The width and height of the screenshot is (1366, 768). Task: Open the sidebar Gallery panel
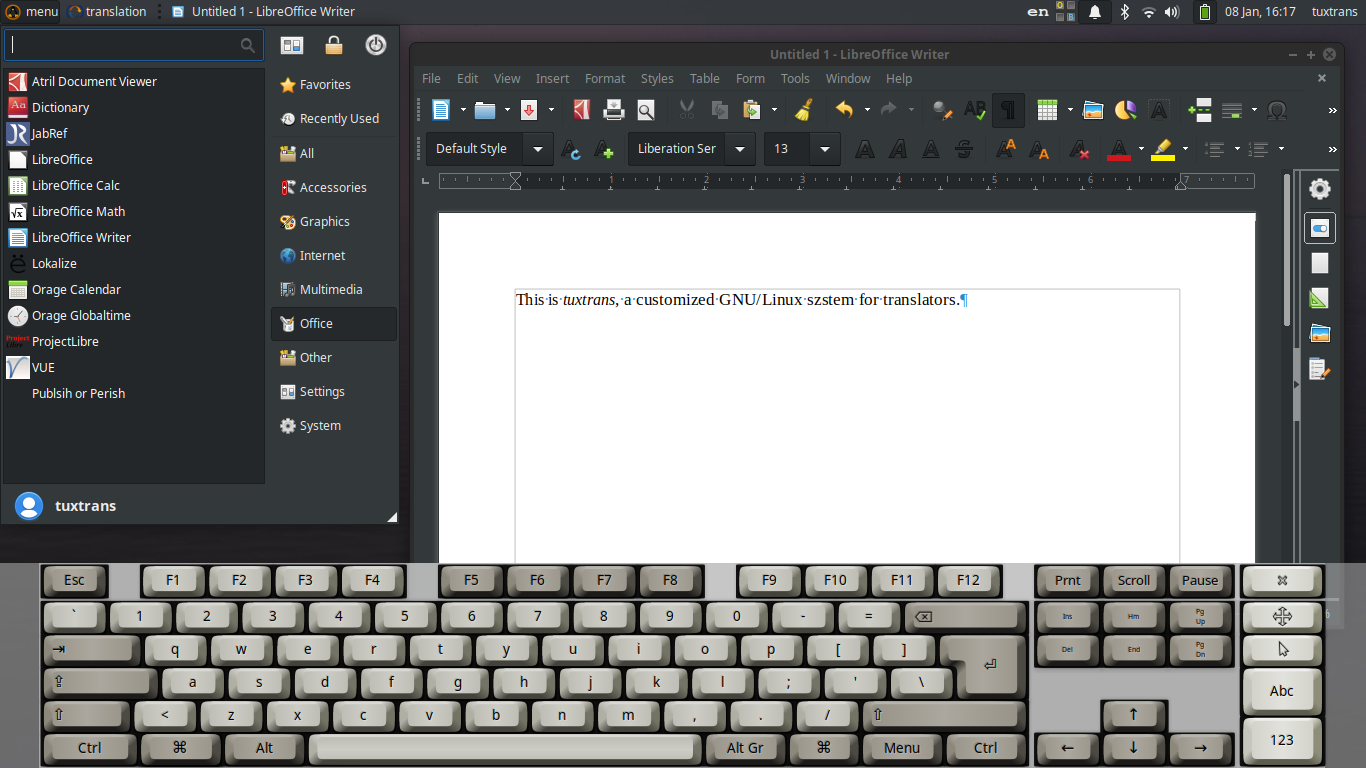[1319, 334]
